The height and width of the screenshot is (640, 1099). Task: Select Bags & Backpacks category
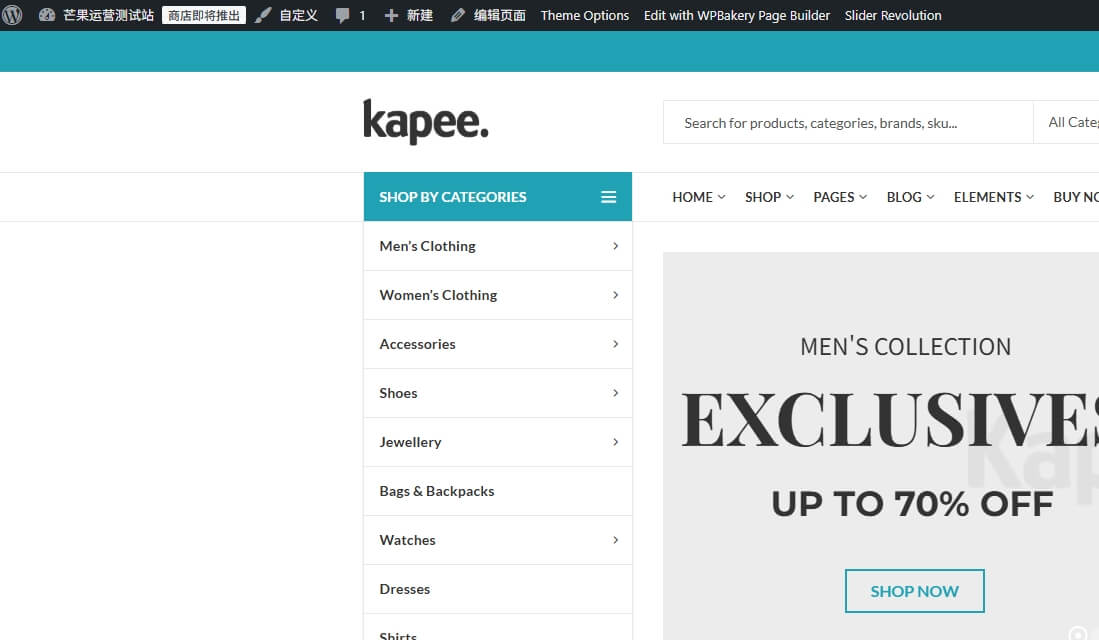click(x=437, y=491)
